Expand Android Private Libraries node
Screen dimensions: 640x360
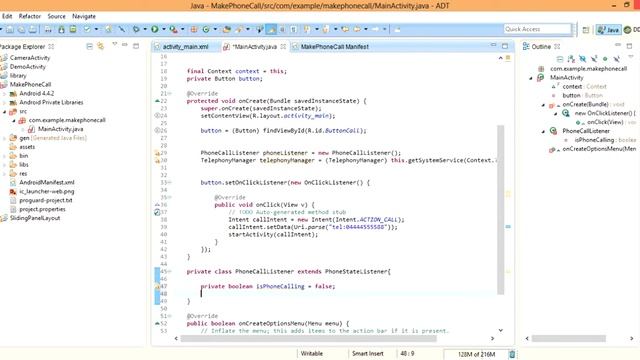tap(5, 102)
